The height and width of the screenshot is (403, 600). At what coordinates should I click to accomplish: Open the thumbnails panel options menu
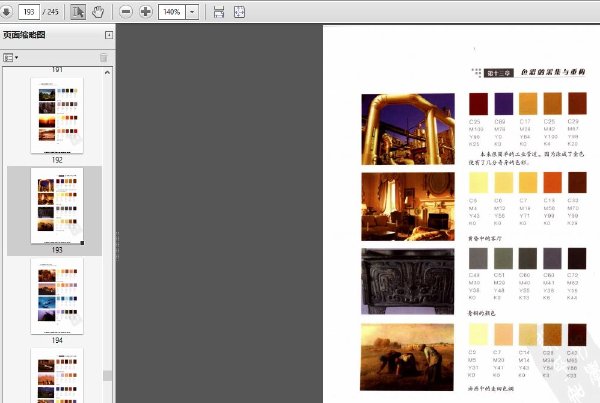coord(11,58)
